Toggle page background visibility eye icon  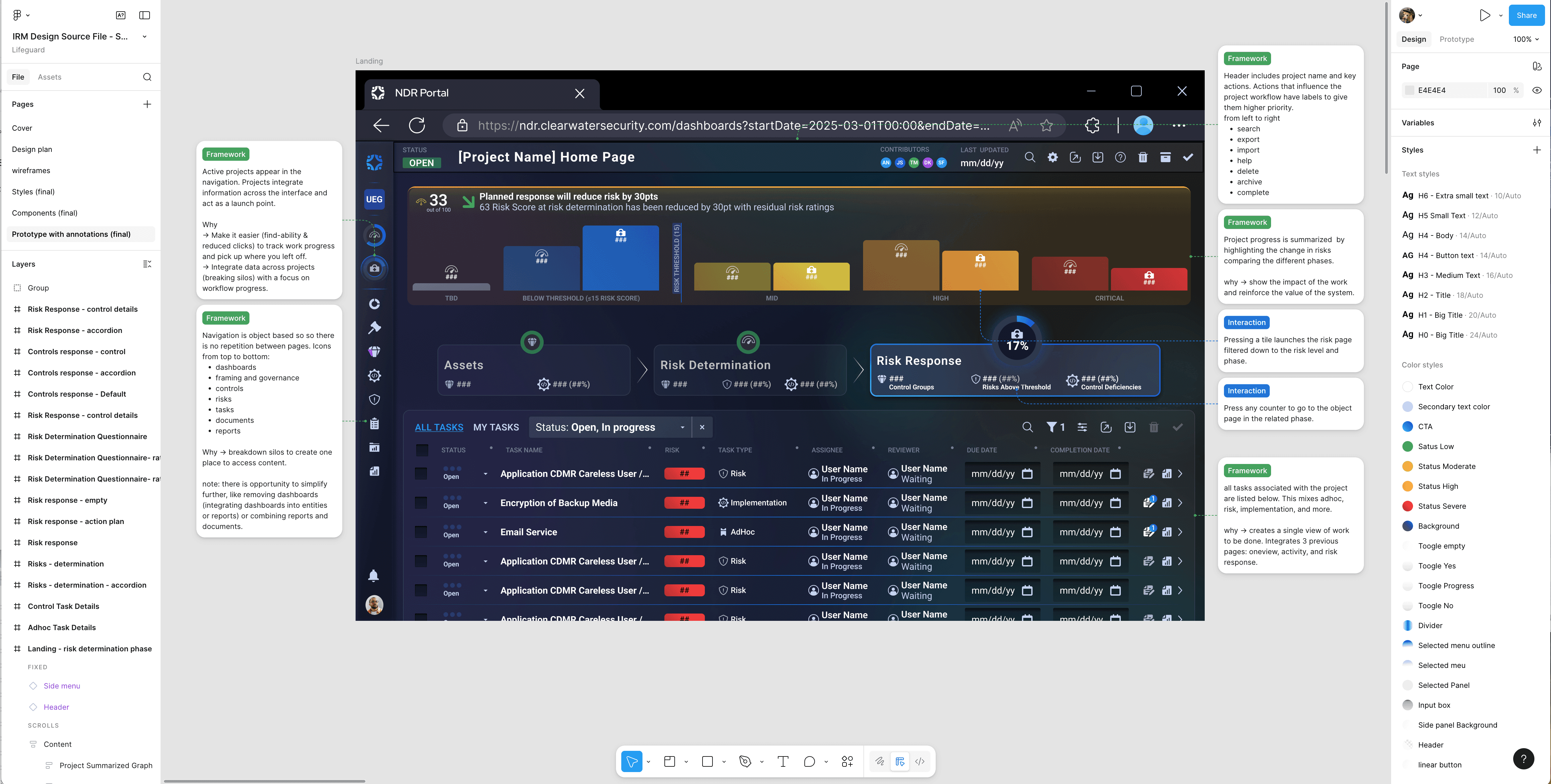1536,90
